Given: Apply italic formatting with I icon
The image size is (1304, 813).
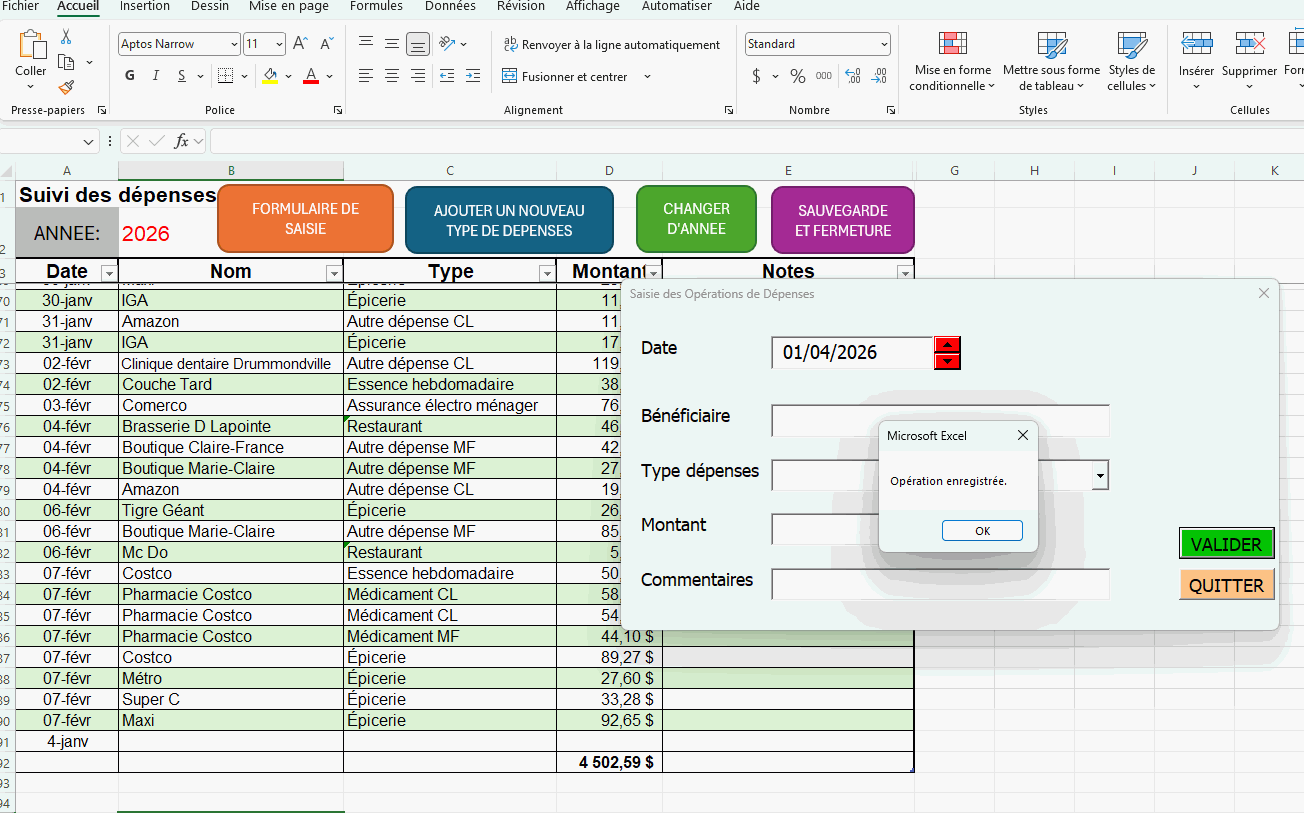Looking at the screenshot, I should (x=156, y=76).
